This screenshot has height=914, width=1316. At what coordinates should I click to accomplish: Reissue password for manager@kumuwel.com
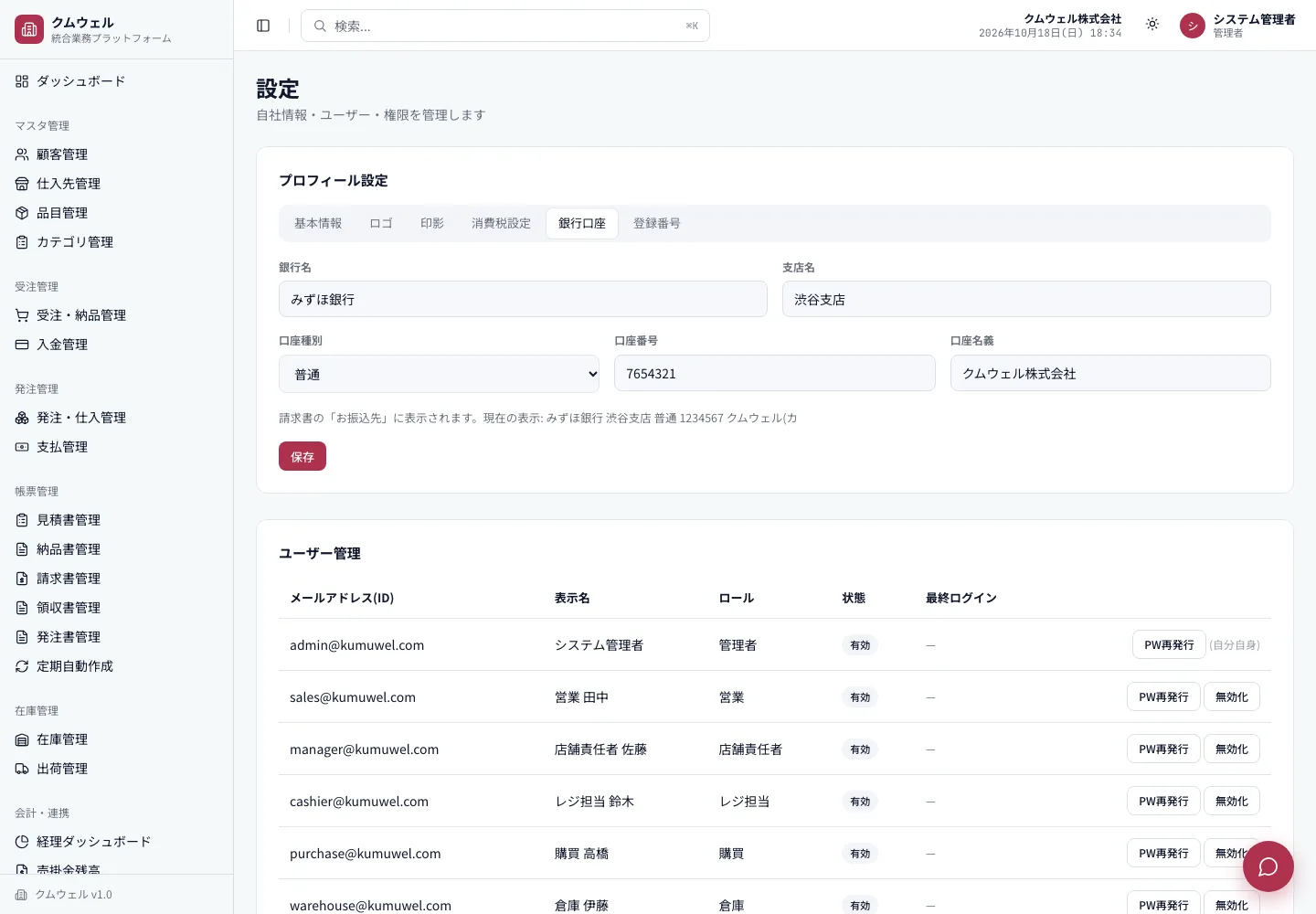pos(1163,749)
